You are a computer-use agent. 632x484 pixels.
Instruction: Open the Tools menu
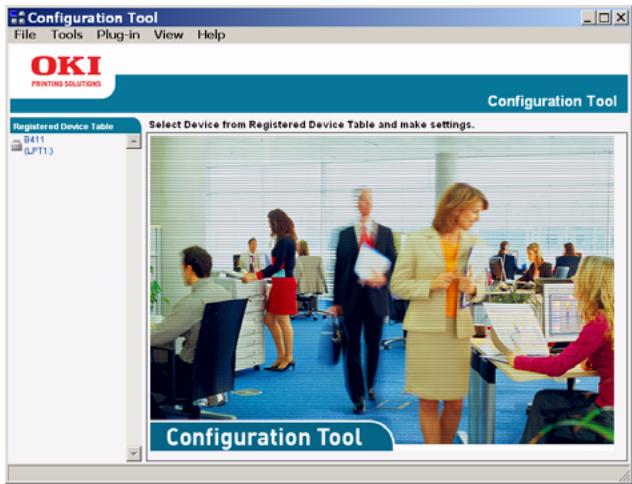point(67,35)
